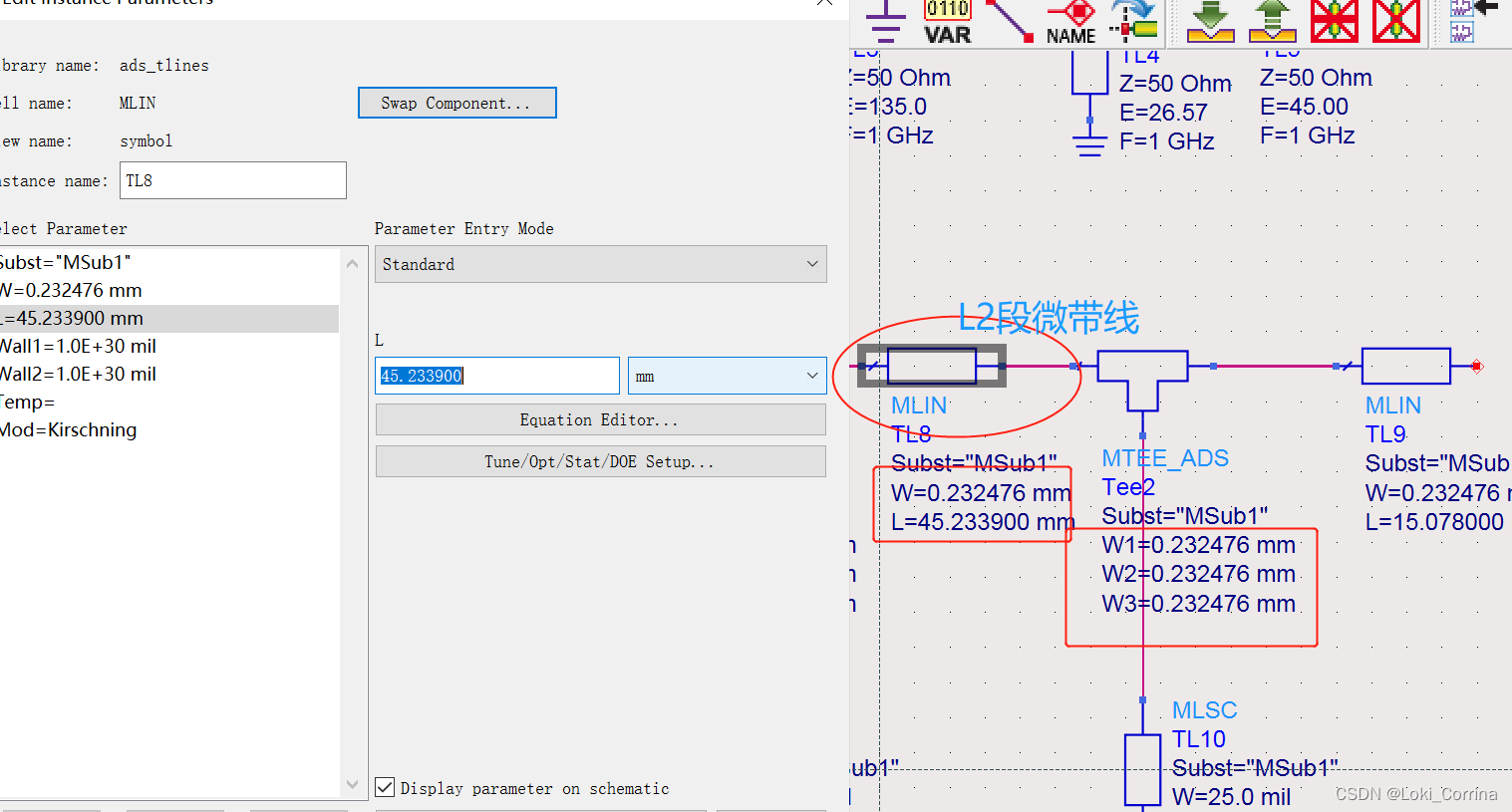Image resolution: width=1512 pixels, height=812 pixels.
Task: Click deactivate icon beside the pop-out arrow
Action: pos(1335,20)
